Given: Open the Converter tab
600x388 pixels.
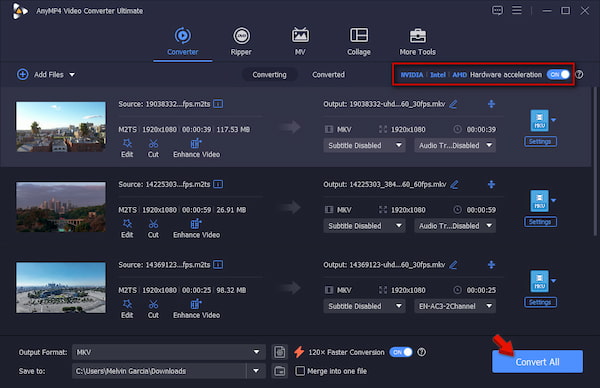Looking at the screenshot, I should (183, 42).
